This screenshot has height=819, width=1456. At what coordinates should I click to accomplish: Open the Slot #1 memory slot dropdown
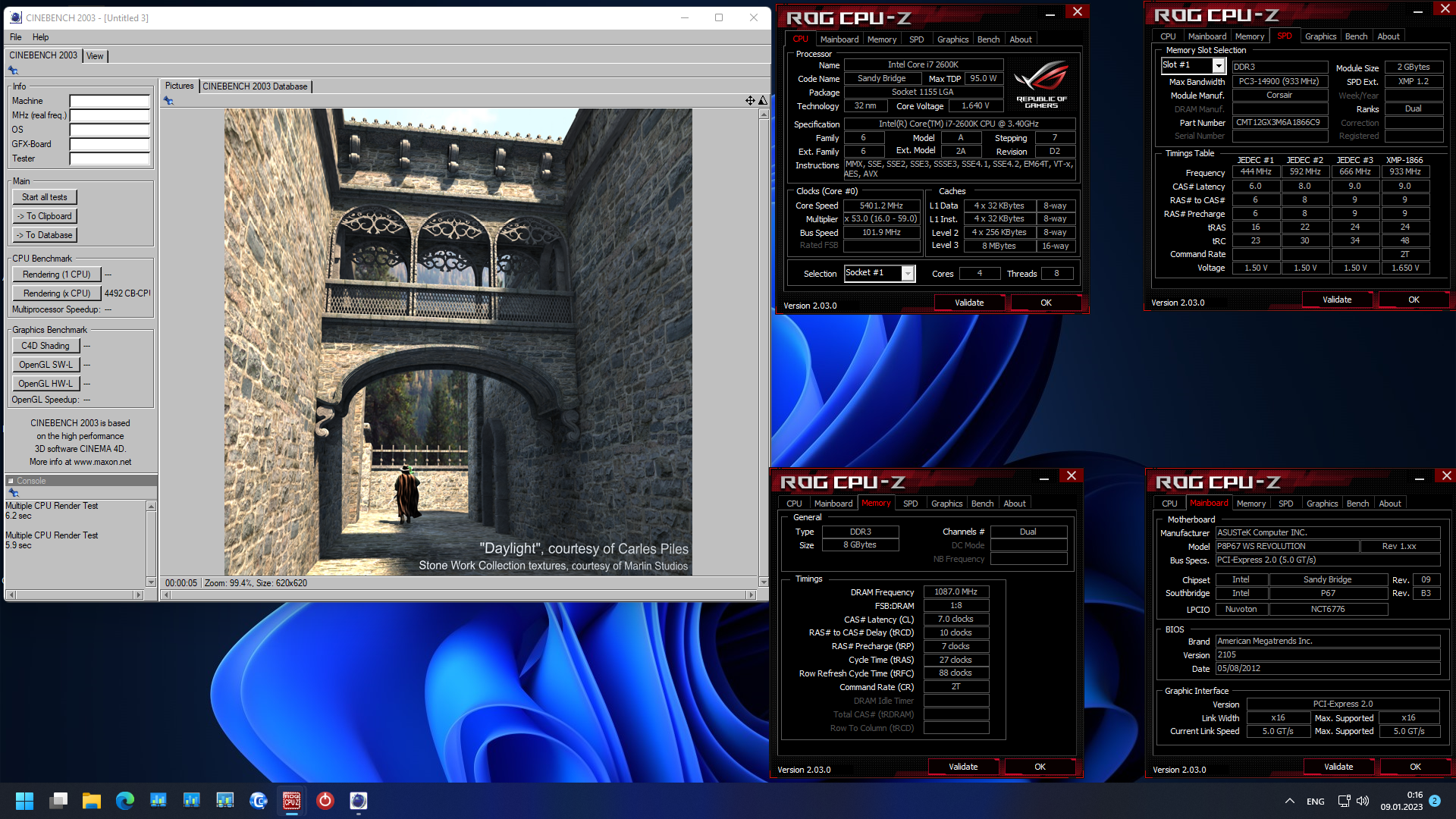point(1219,66)
